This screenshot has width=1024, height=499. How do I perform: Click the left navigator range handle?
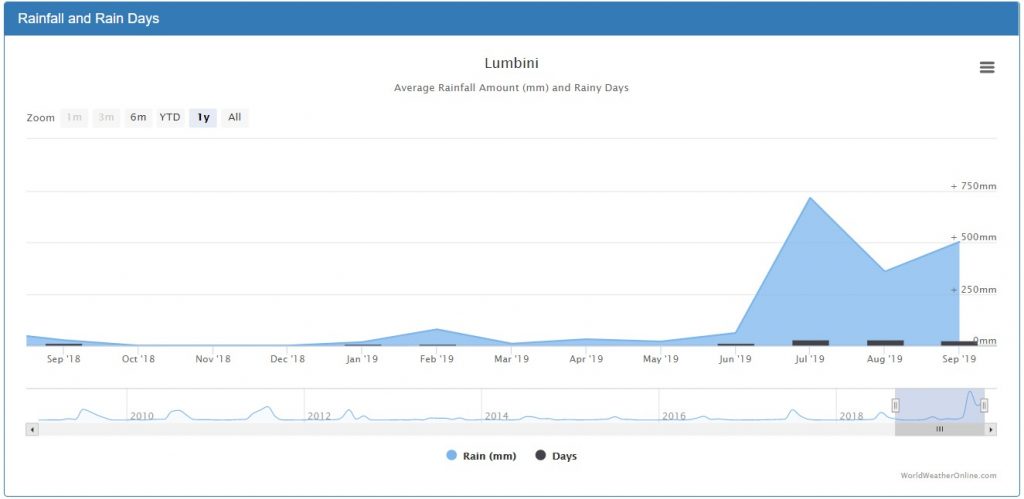[x=896, y=405]
